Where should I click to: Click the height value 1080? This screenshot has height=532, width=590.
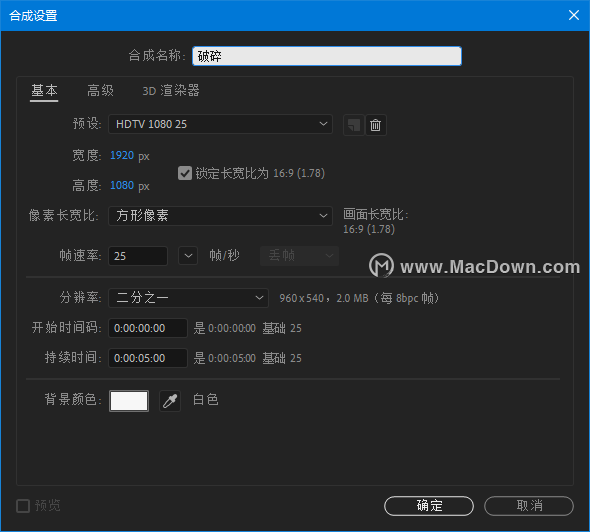(122, 185)
